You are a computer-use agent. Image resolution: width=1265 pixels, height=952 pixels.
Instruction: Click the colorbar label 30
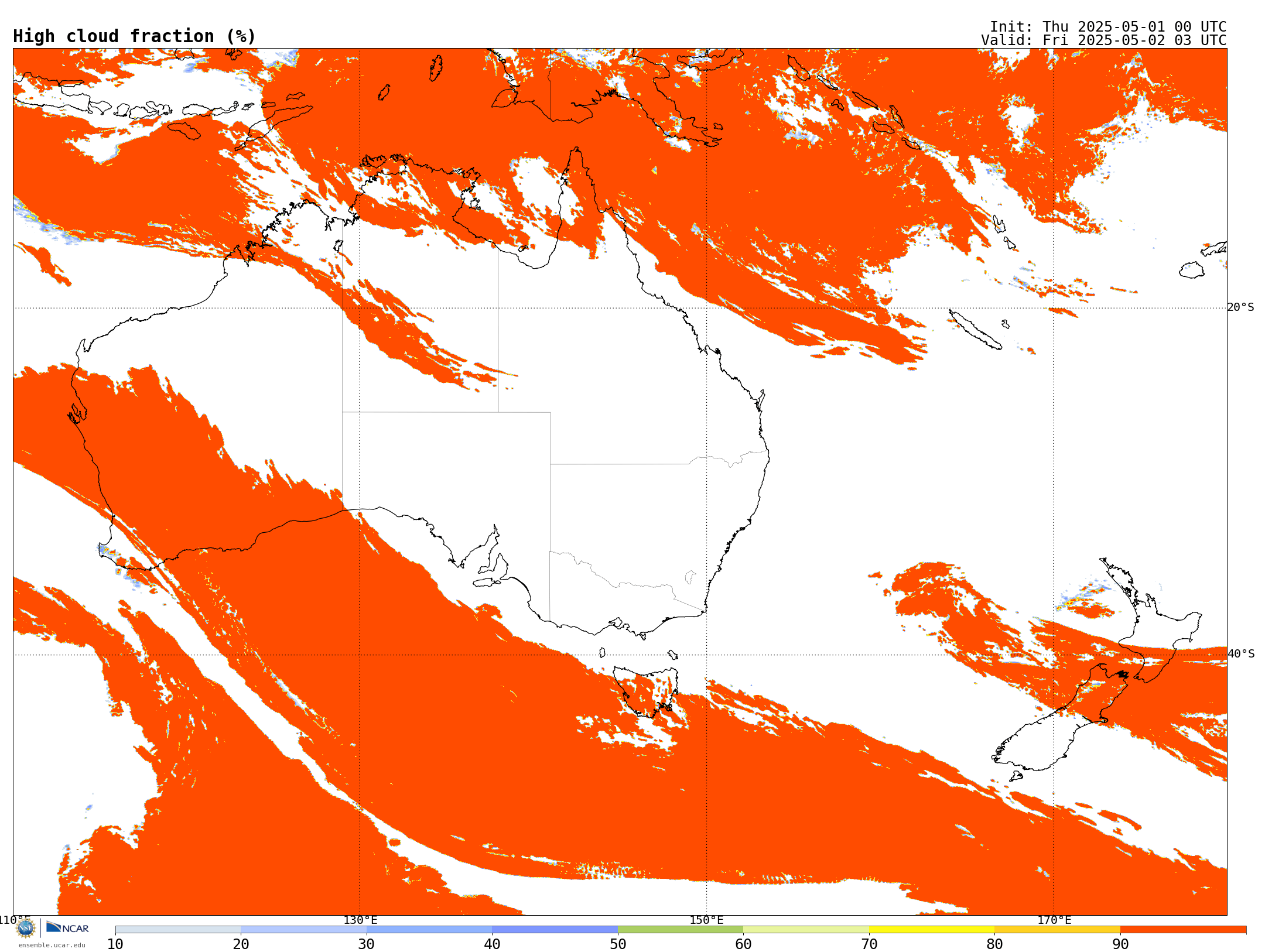pos(367,944)
